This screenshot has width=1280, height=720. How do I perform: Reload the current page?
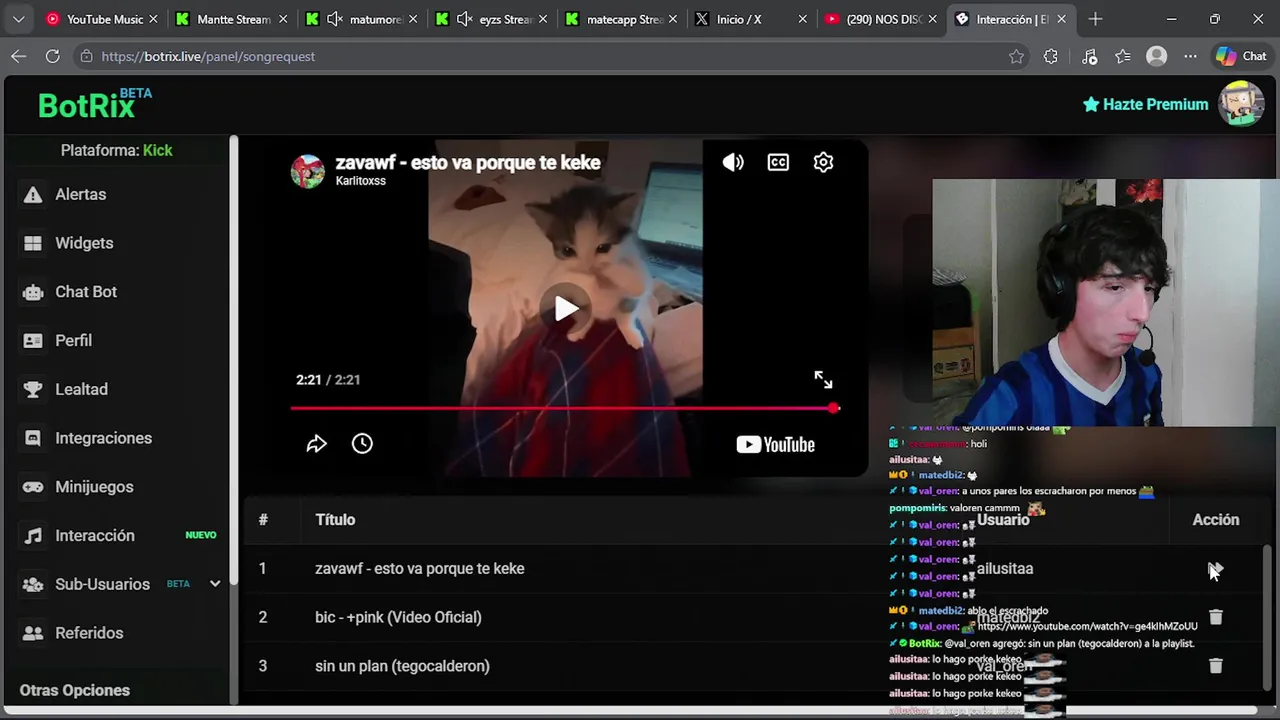point(52,56)
